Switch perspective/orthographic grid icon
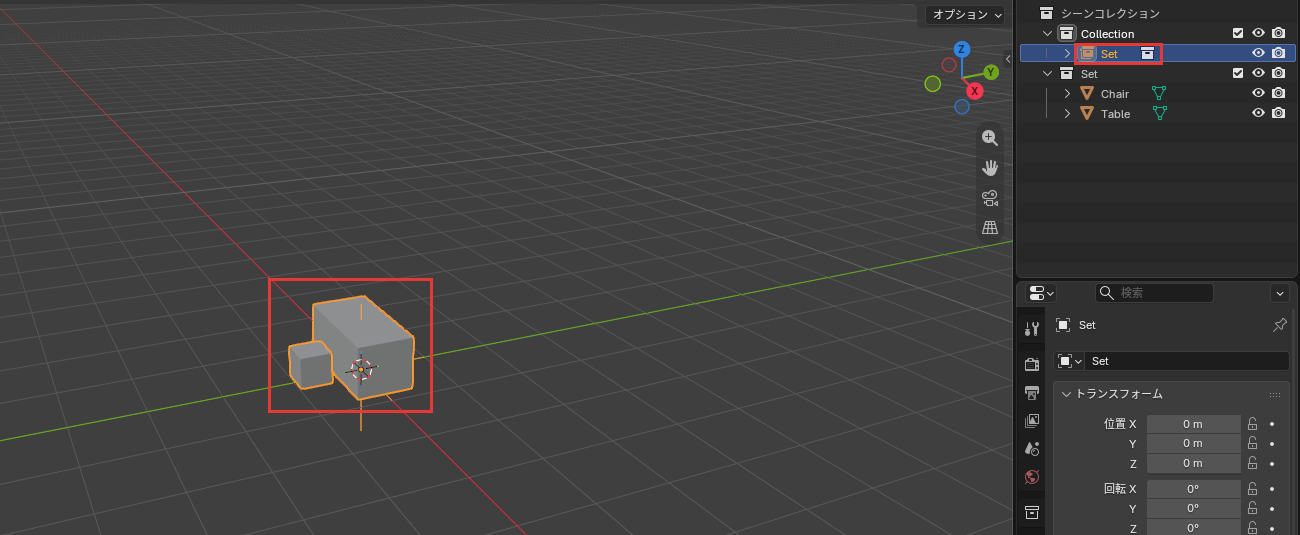 (x=990, y=228)
